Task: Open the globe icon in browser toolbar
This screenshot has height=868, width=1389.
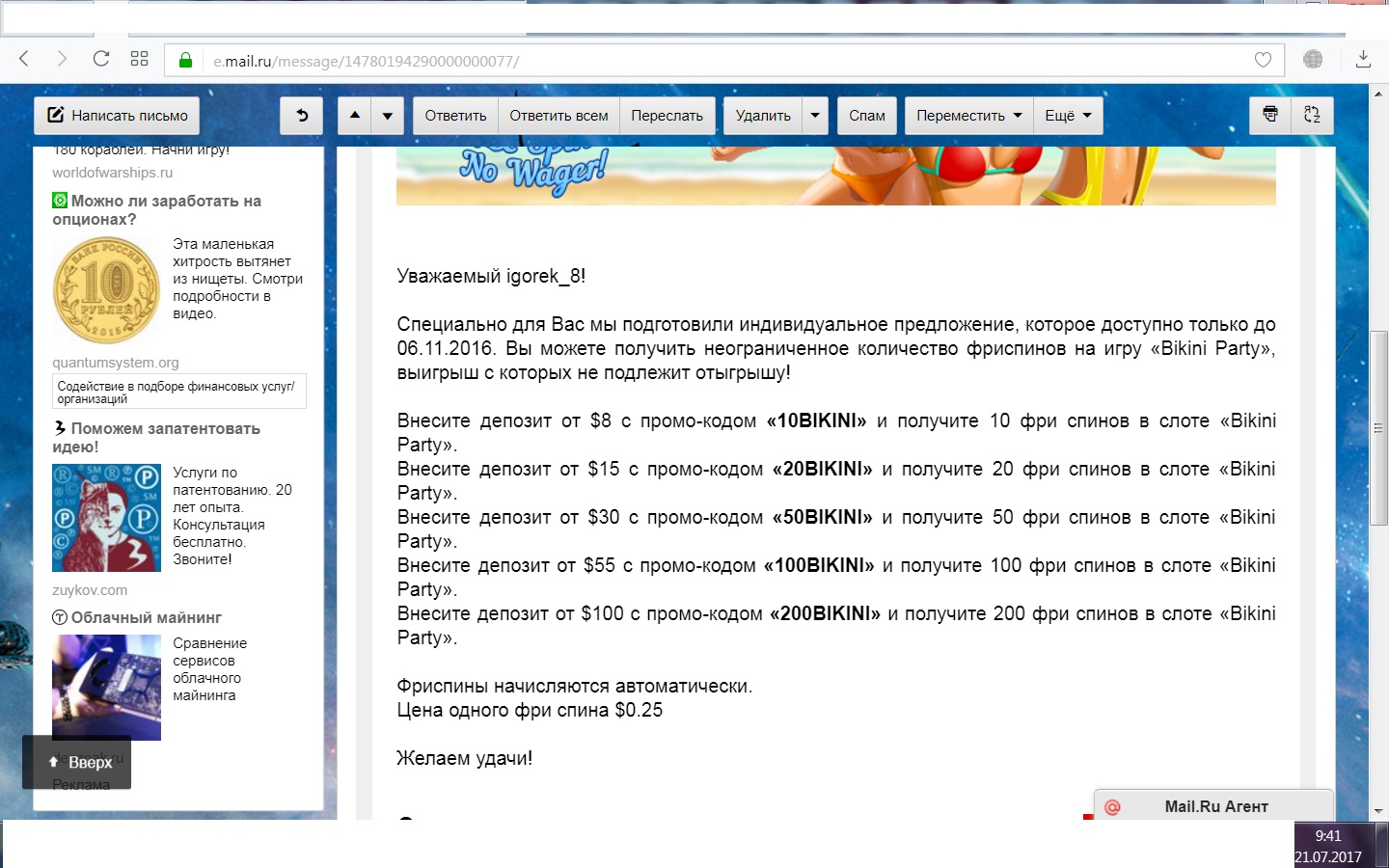Action: pyautogui.click(x=1313, y=59)
